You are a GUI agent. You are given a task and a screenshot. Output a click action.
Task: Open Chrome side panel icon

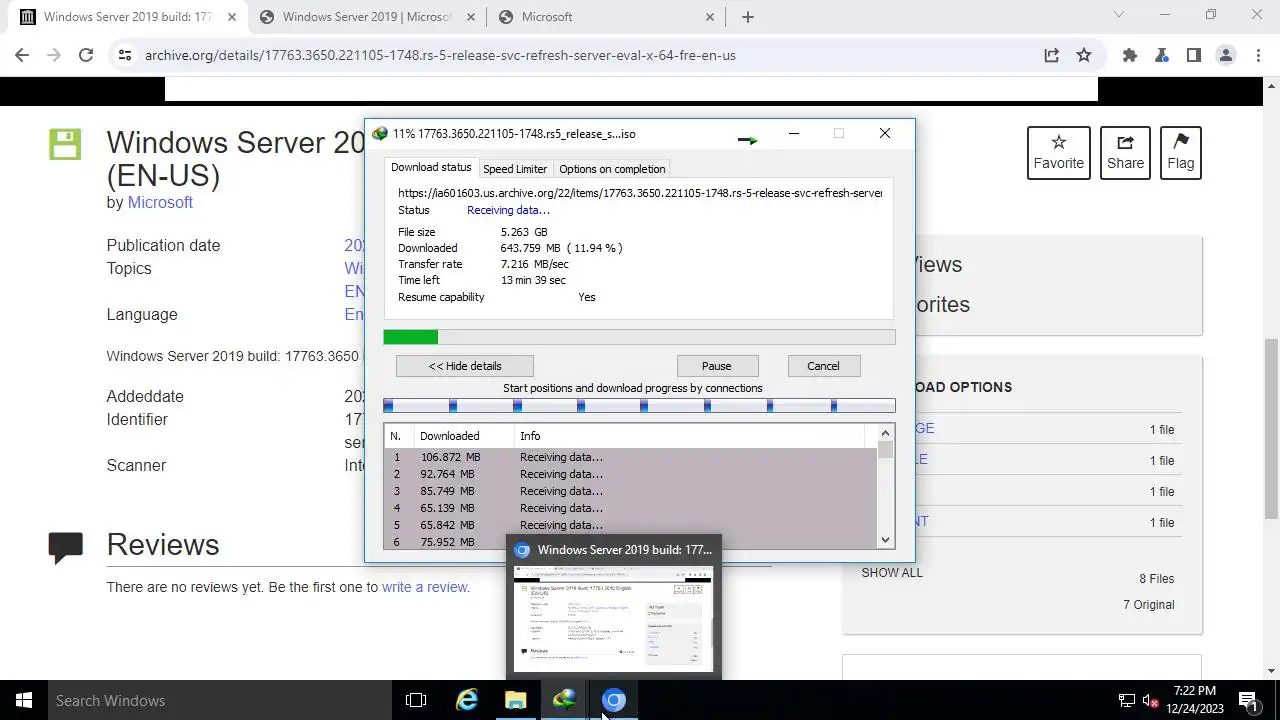coord(1193,55)
